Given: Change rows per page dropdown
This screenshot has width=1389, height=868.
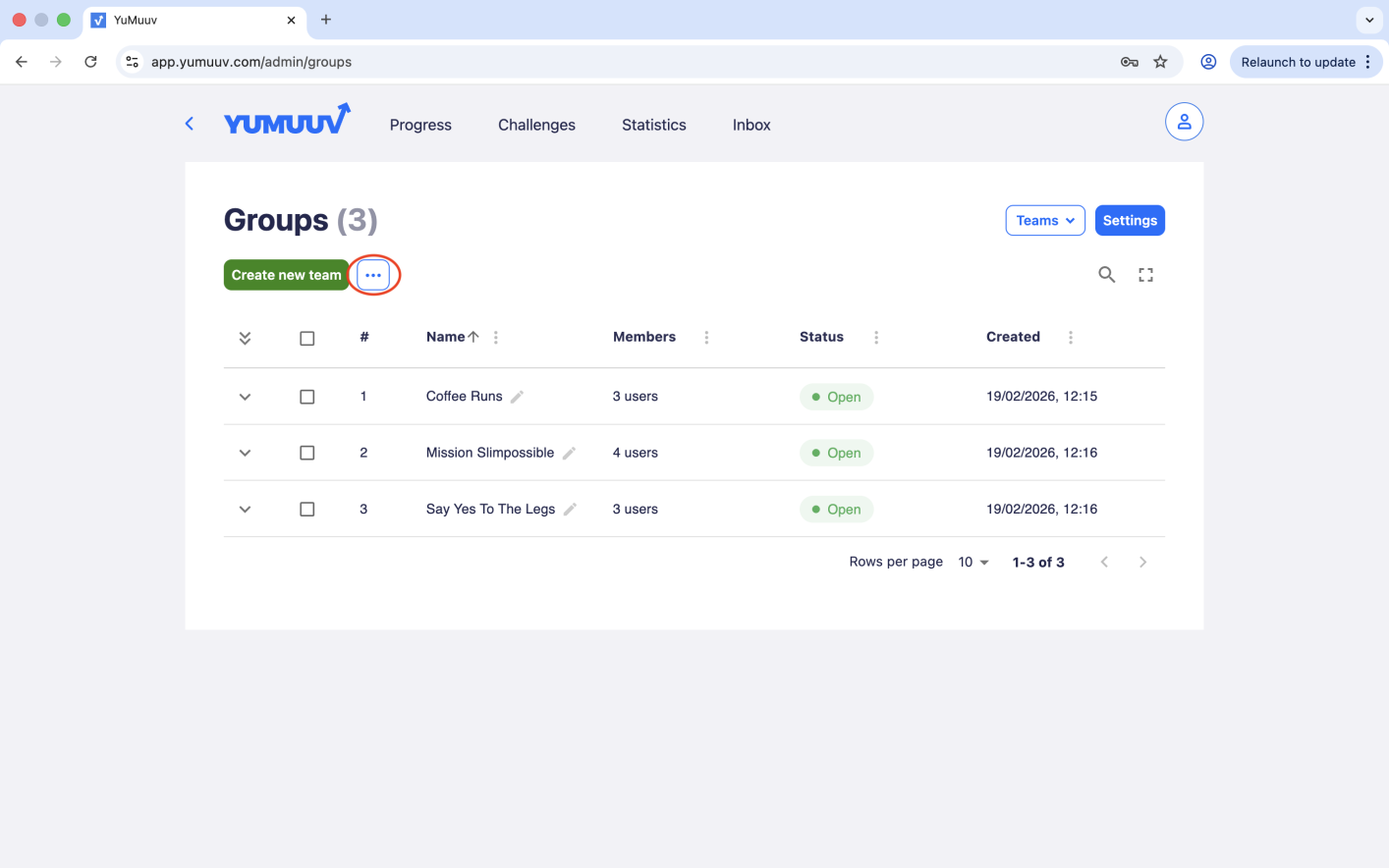Looking at the screenshot, I should point(973,563).
